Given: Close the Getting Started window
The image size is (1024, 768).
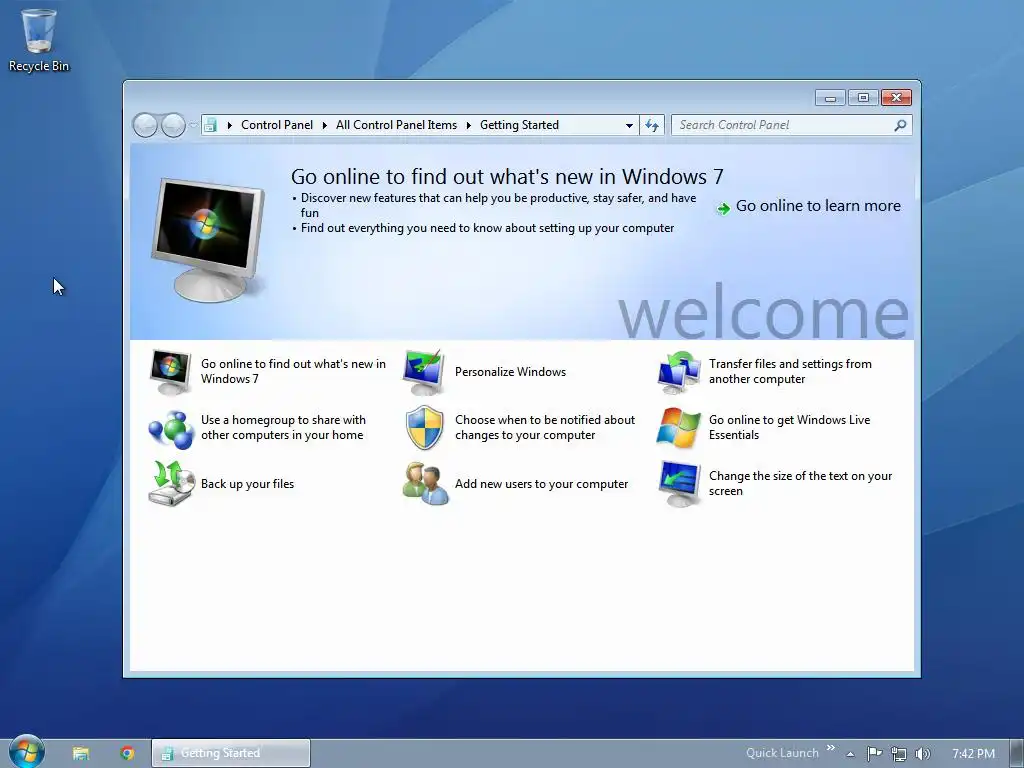Looking at the screenshot, I should pos(897,98).
